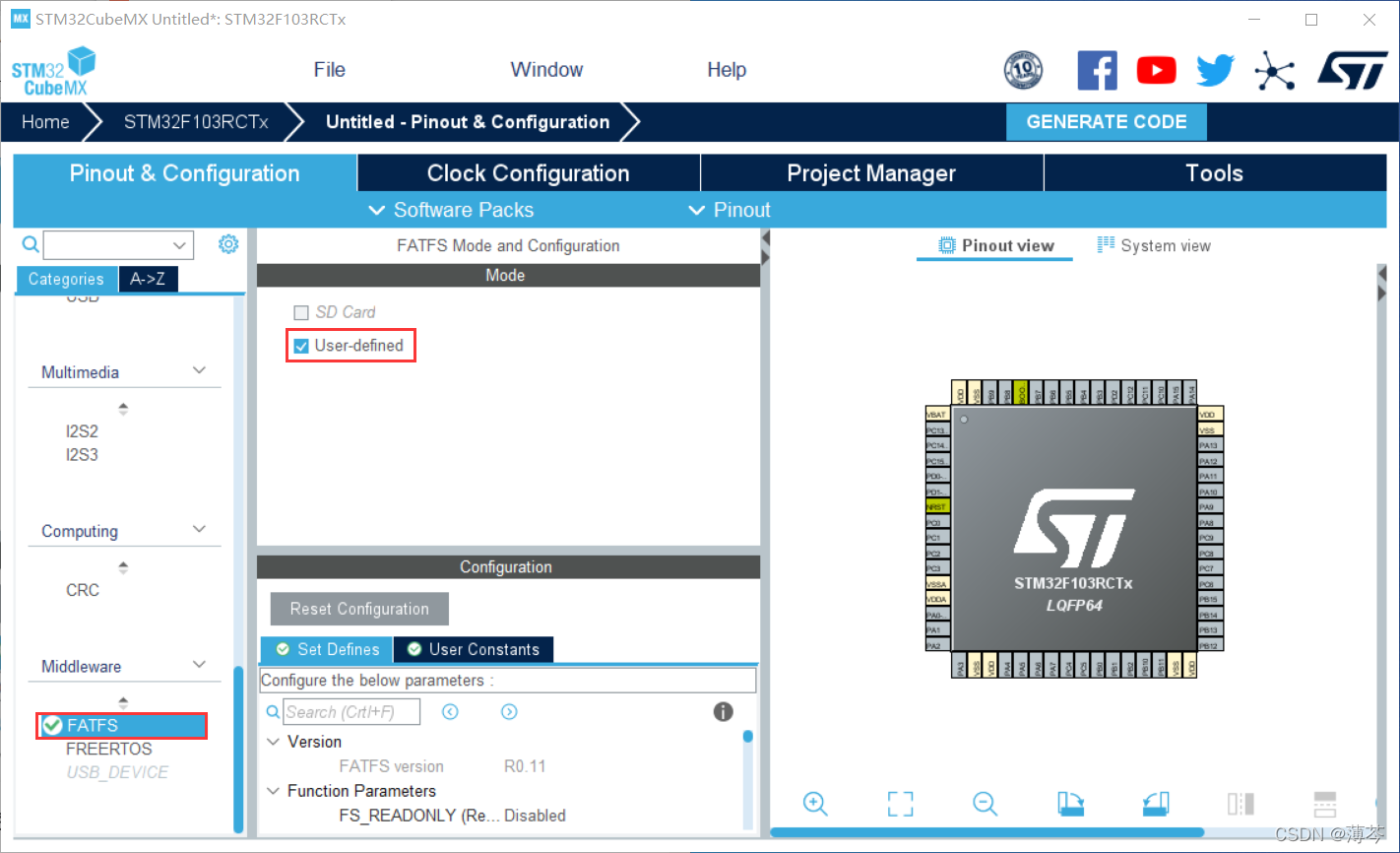1400x853 pixels.
Task: Click the parameter info icon
Action: coord(723,711)
